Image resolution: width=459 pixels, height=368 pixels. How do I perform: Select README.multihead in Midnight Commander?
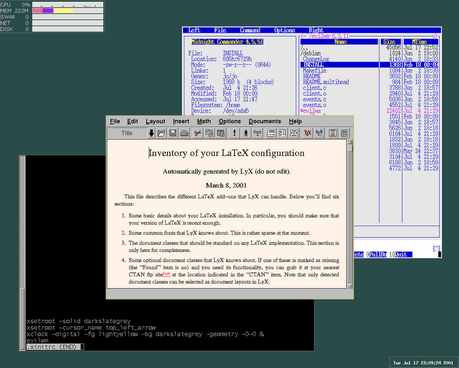click(326, 82)
